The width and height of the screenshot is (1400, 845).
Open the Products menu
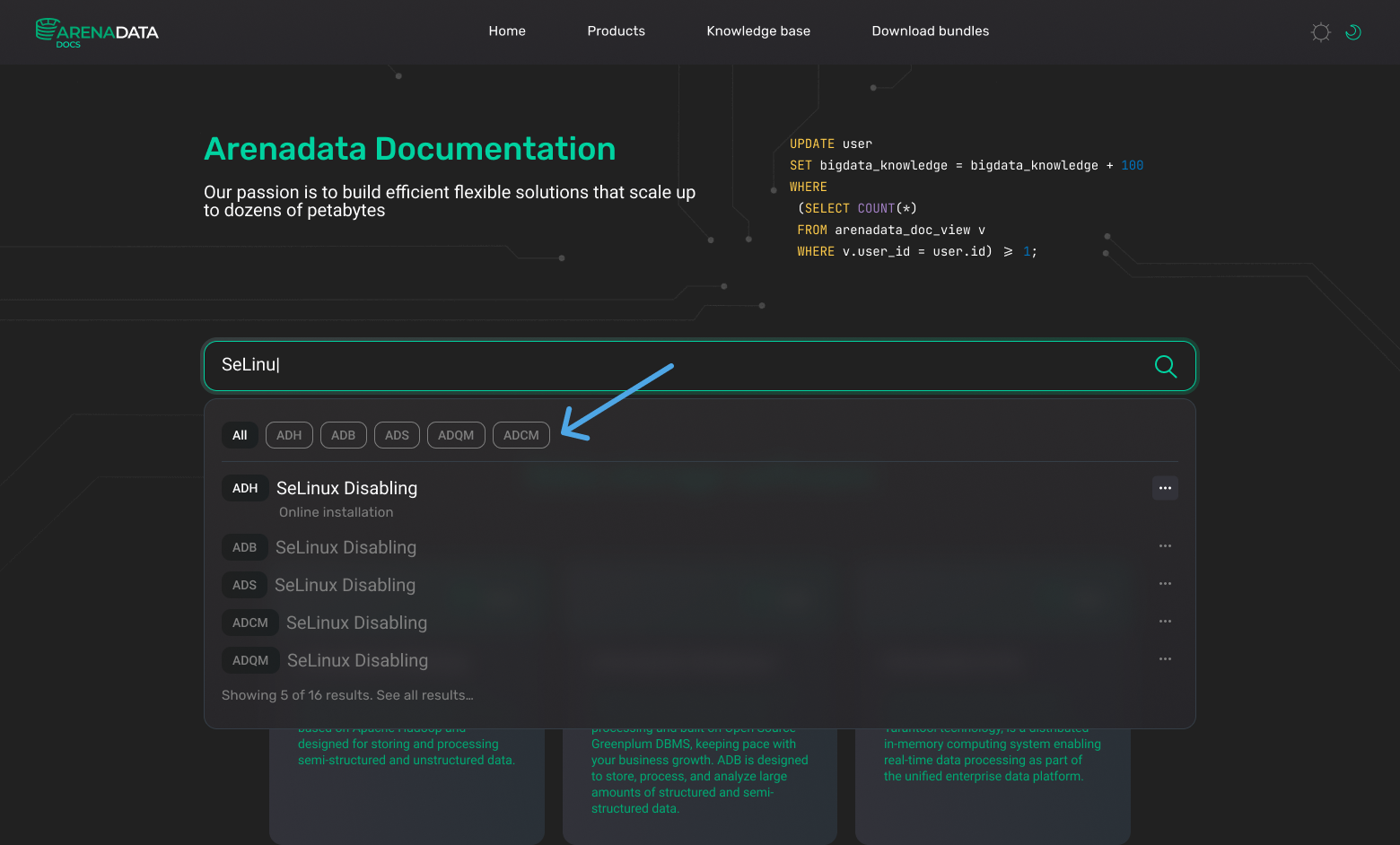(x=616, y=31)
